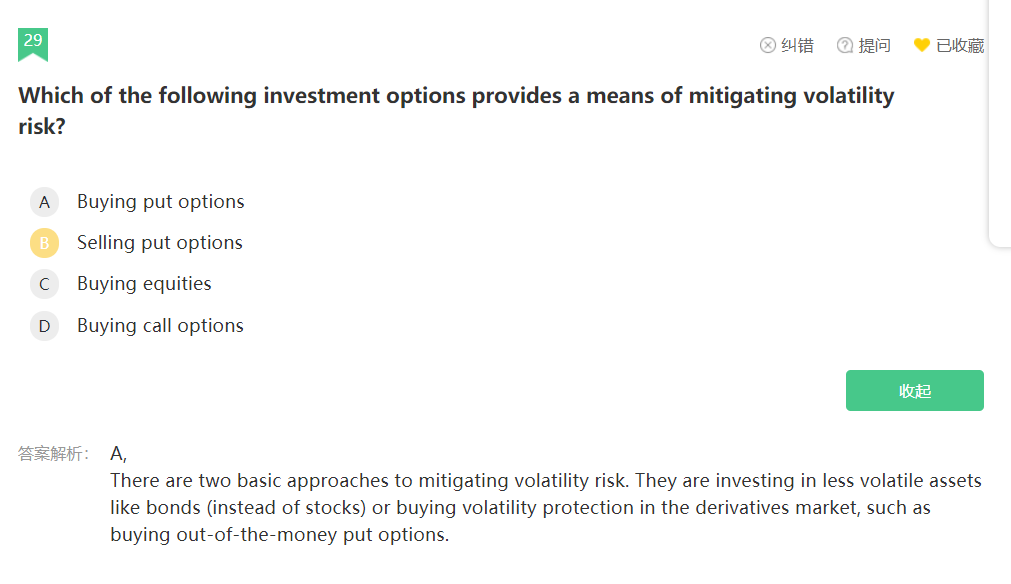Click the green question 29 bookmark badge
The image size is (1011, 584).
pos(33,44)
